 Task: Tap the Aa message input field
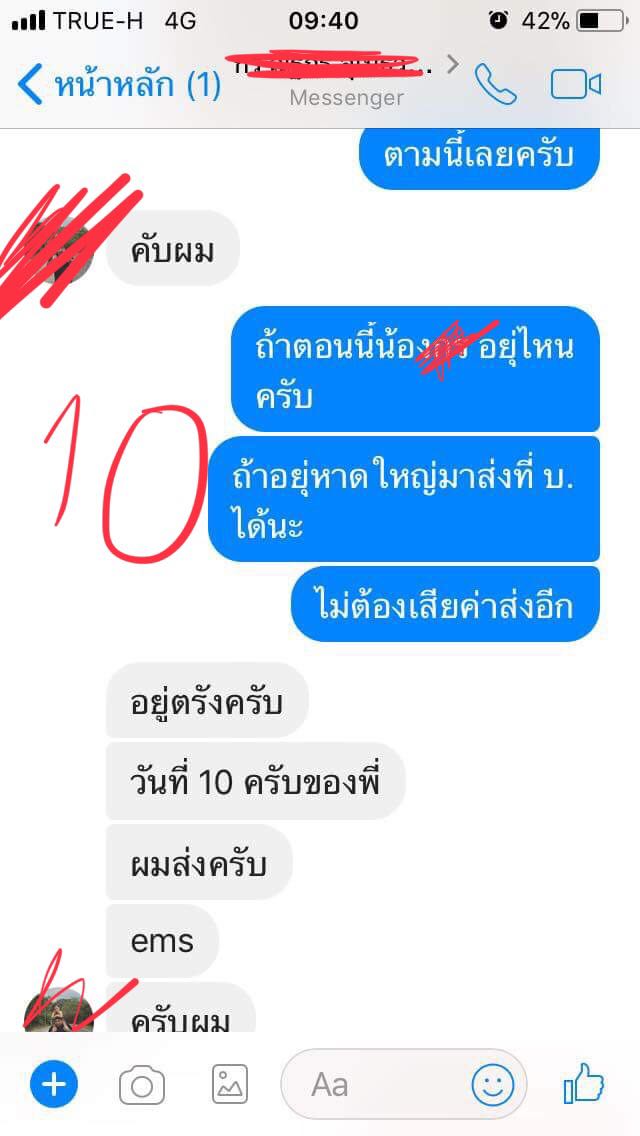(x=404, y=1085)
